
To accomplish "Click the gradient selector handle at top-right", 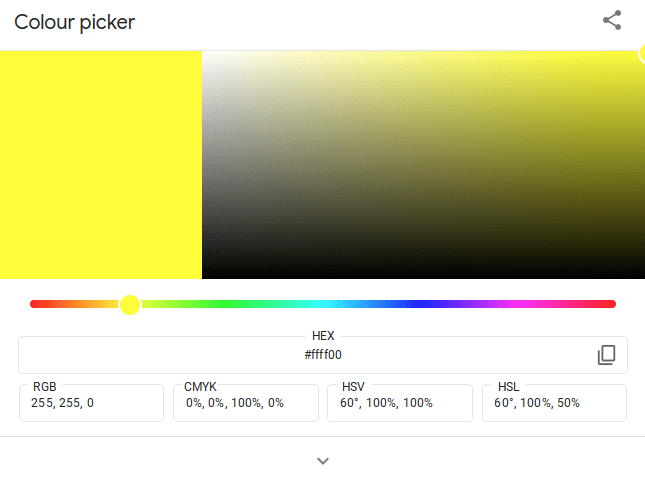I will (x=642, y=53).
